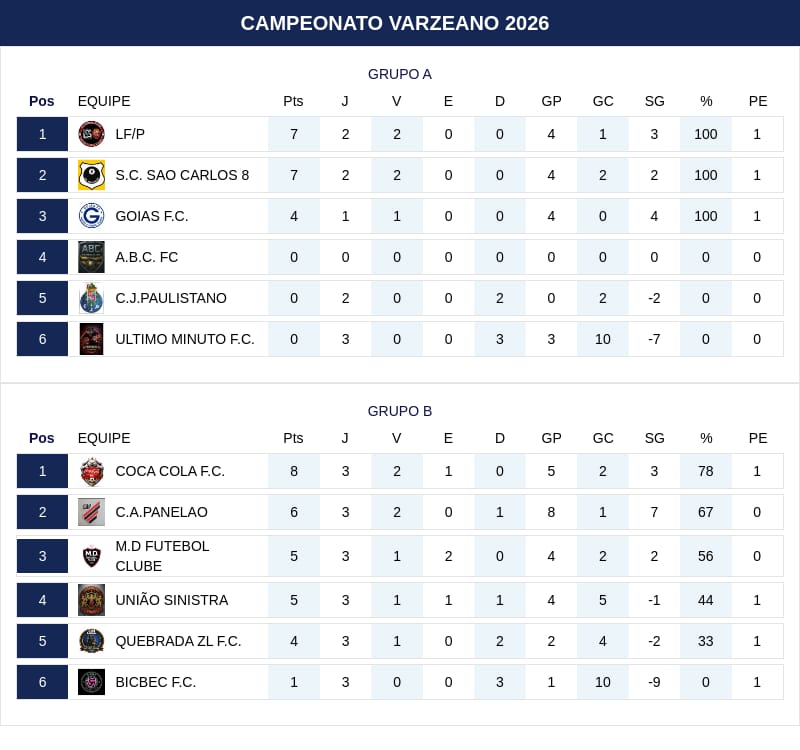Open the Goias F.C. team name link

(x=152, y=216)
